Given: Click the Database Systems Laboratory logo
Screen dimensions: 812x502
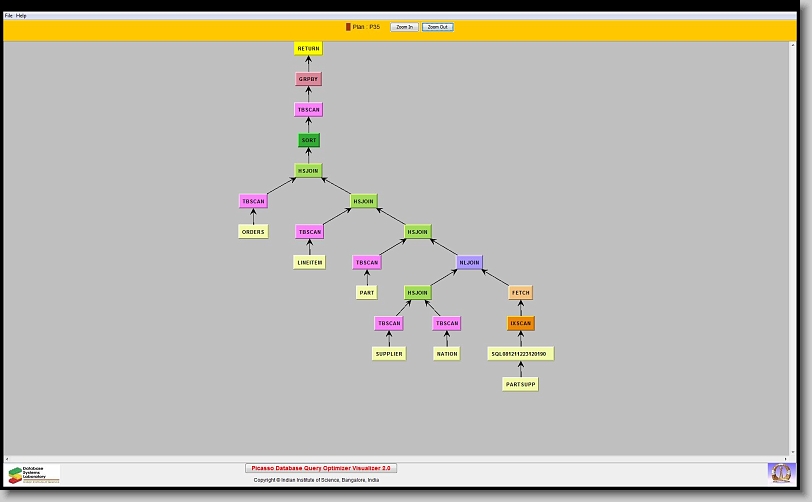Looking at the screenshot, I should (34, 474).
